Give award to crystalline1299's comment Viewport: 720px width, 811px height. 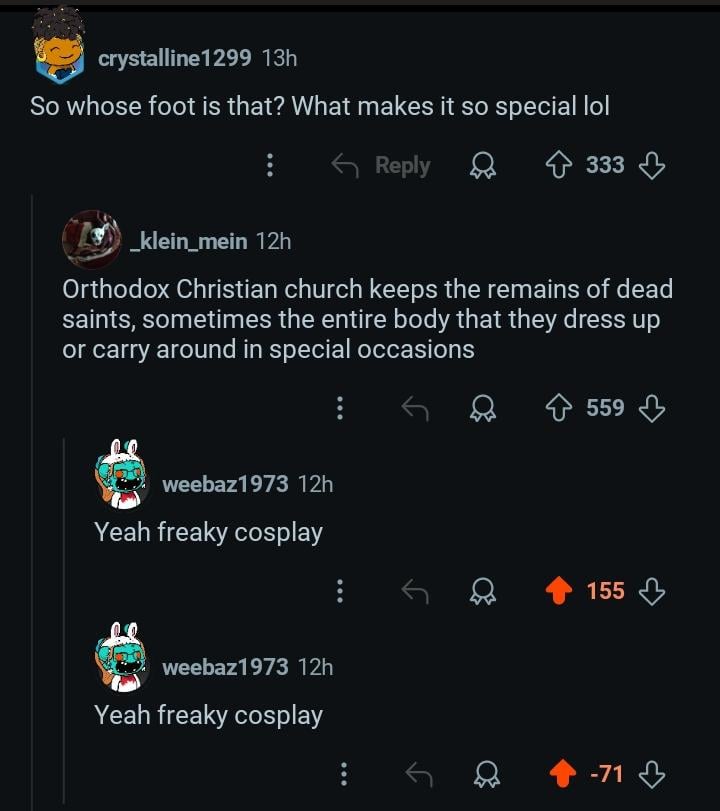click(484, 165)
